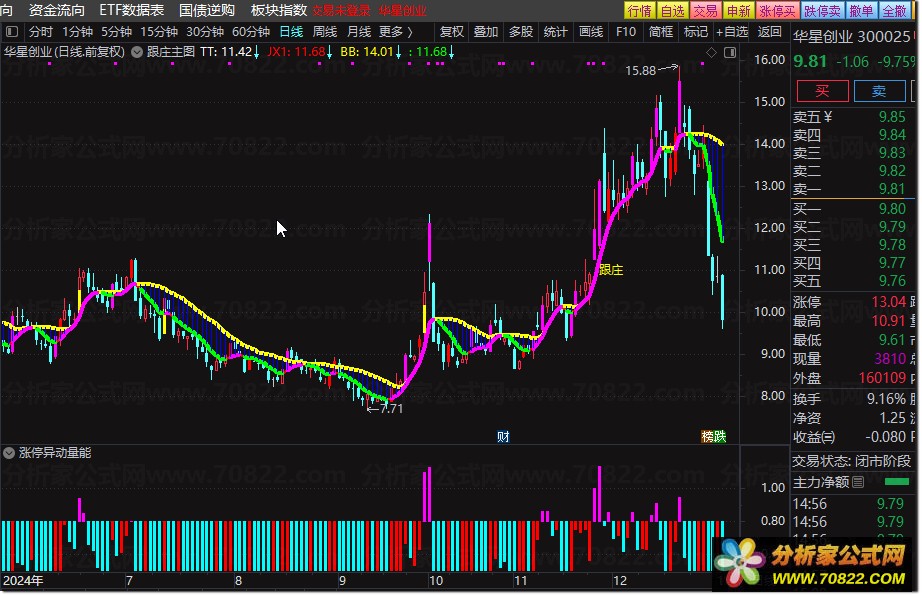Click the 跌 marker icon
The width and height of the screenshot is (922, 595).
pos(720,437)
